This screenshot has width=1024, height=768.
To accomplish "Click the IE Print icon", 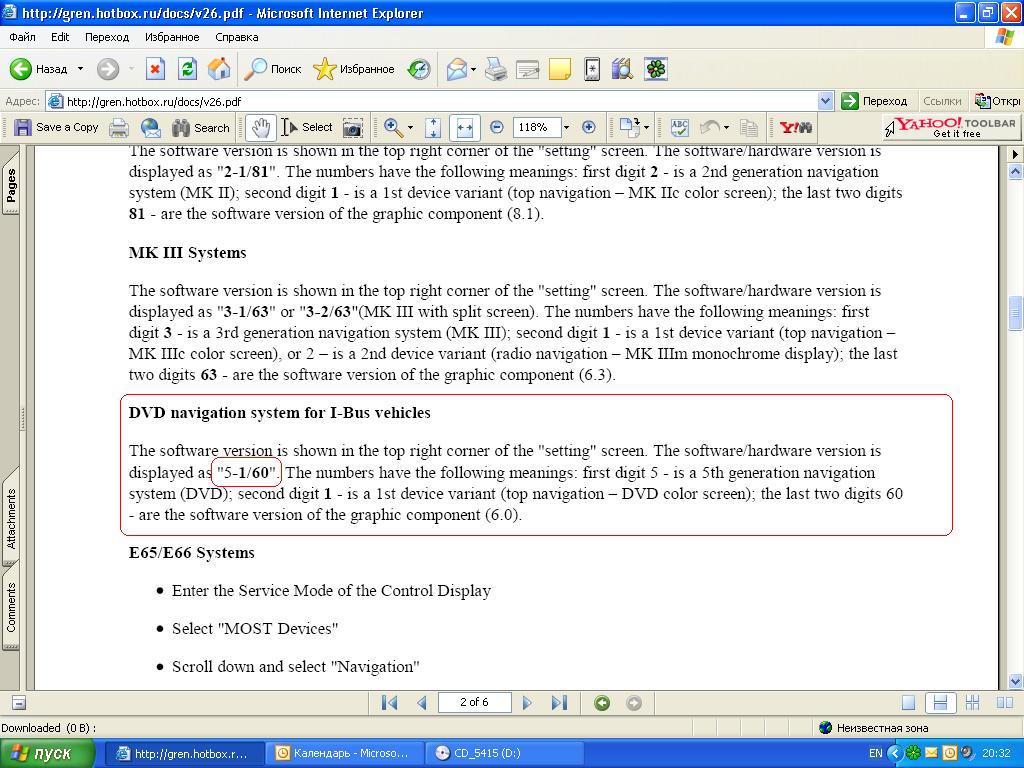I will coord(496,69).
